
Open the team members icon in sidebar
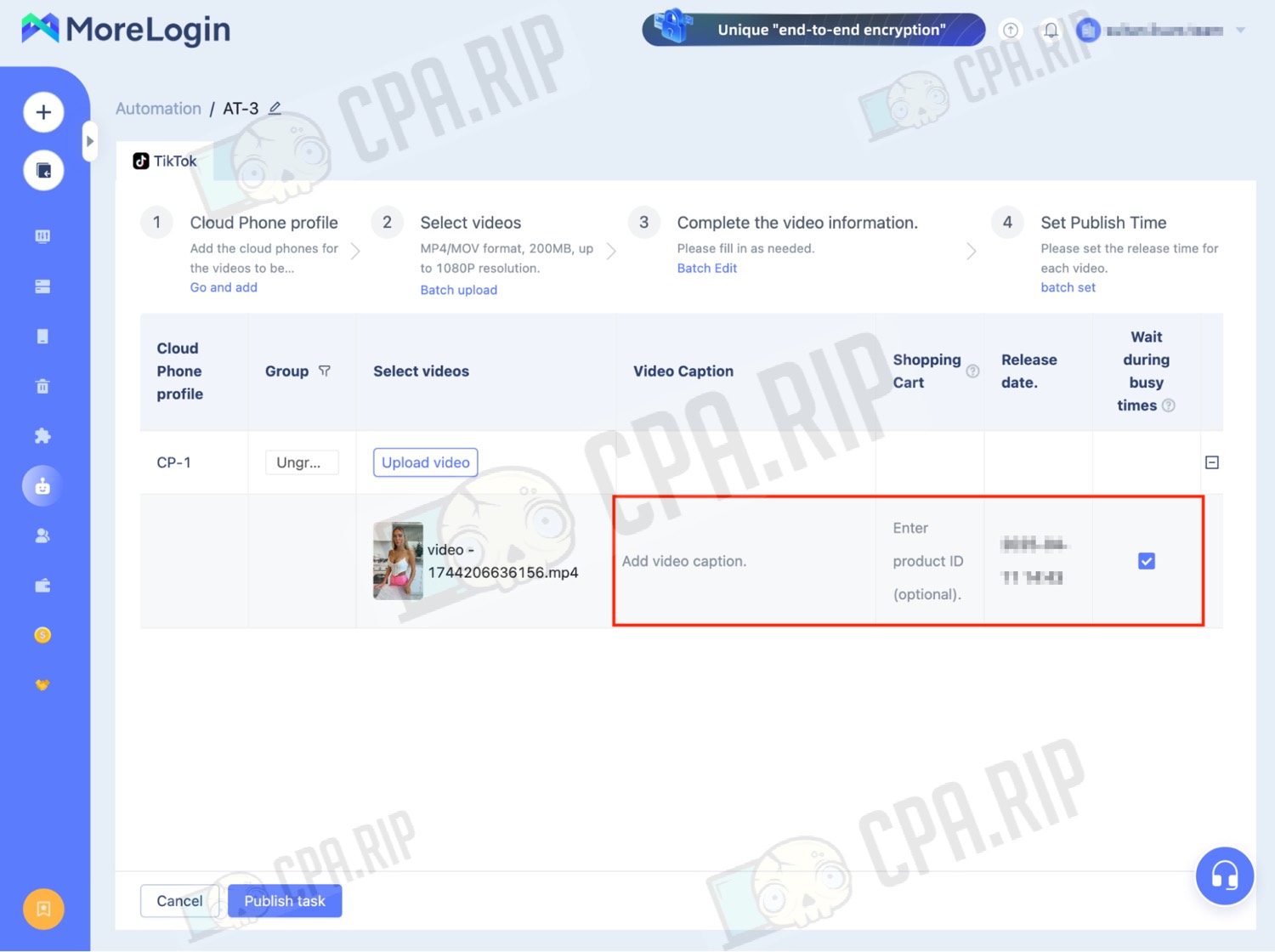[x=42, y=535]
